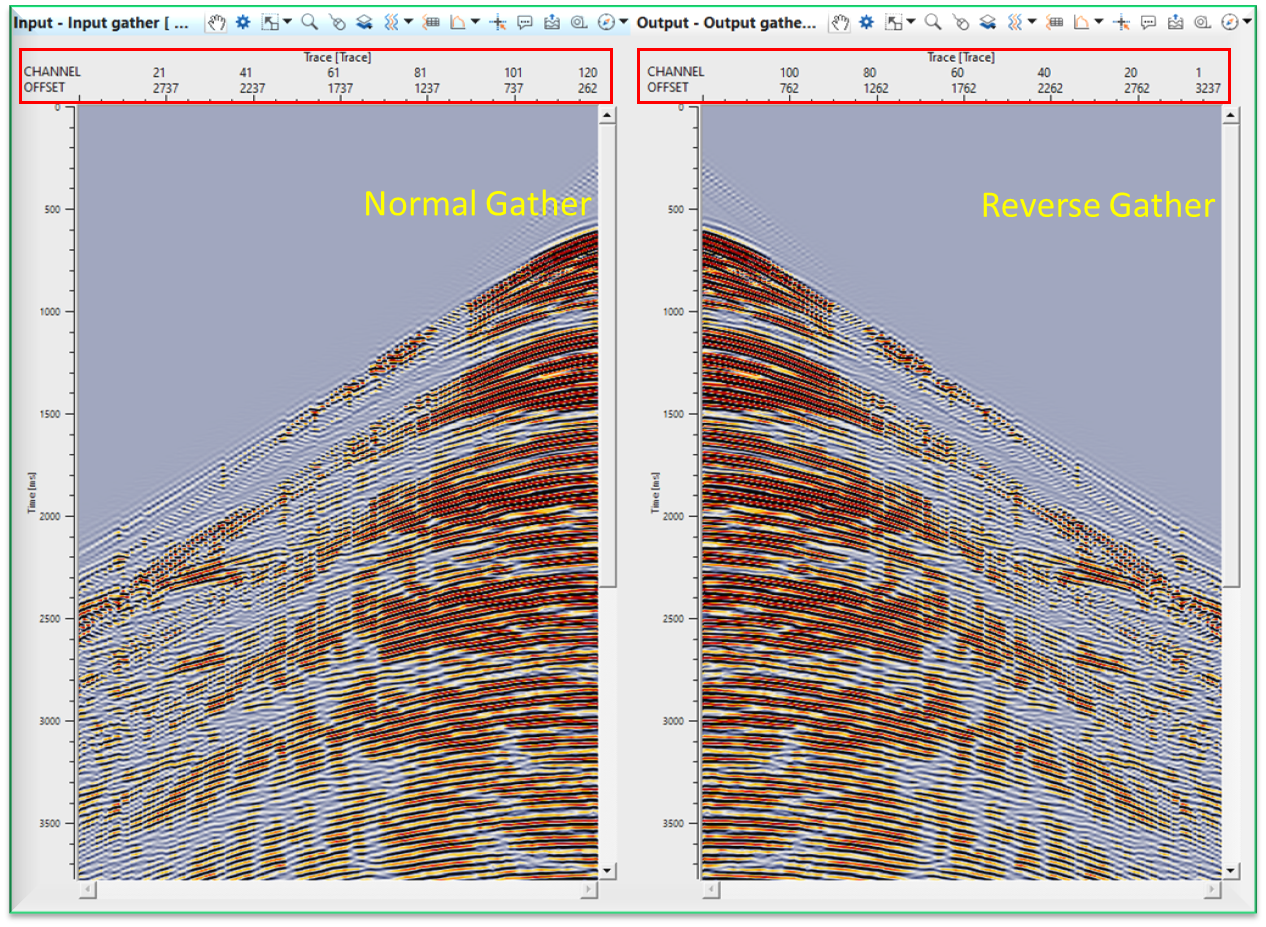This screenshot has width=1266, height=927.
Task: Click layers icon in Input gather toolbar
Action: coord(364,21)
